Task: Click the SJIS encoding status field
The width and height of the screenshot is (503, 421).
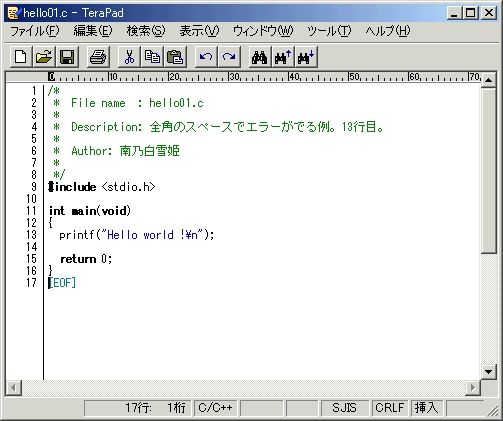Action: pos(345,408)
